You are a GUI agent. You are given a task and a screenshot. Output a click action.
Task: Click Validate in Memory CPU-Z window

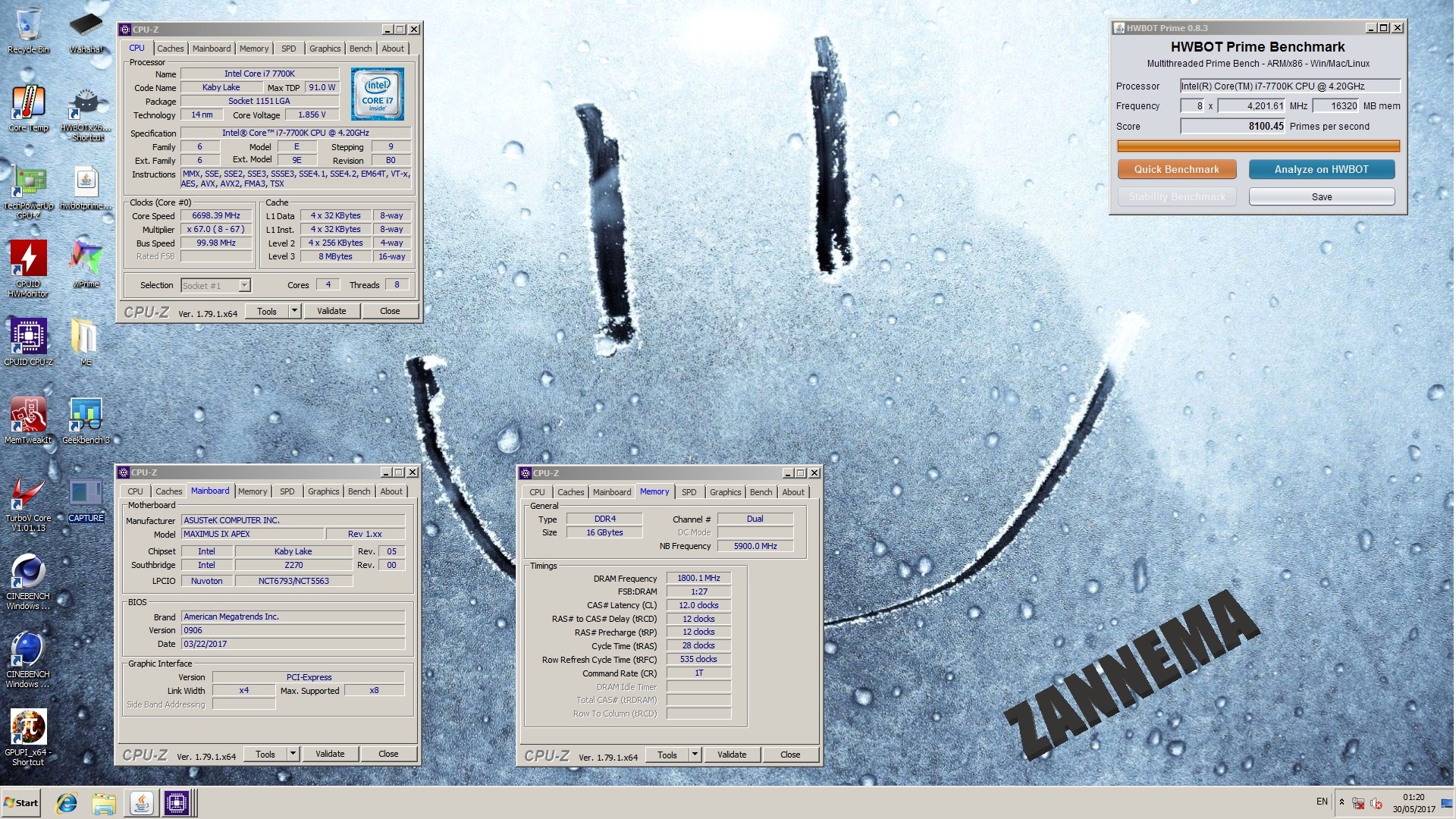coord(732,755)
